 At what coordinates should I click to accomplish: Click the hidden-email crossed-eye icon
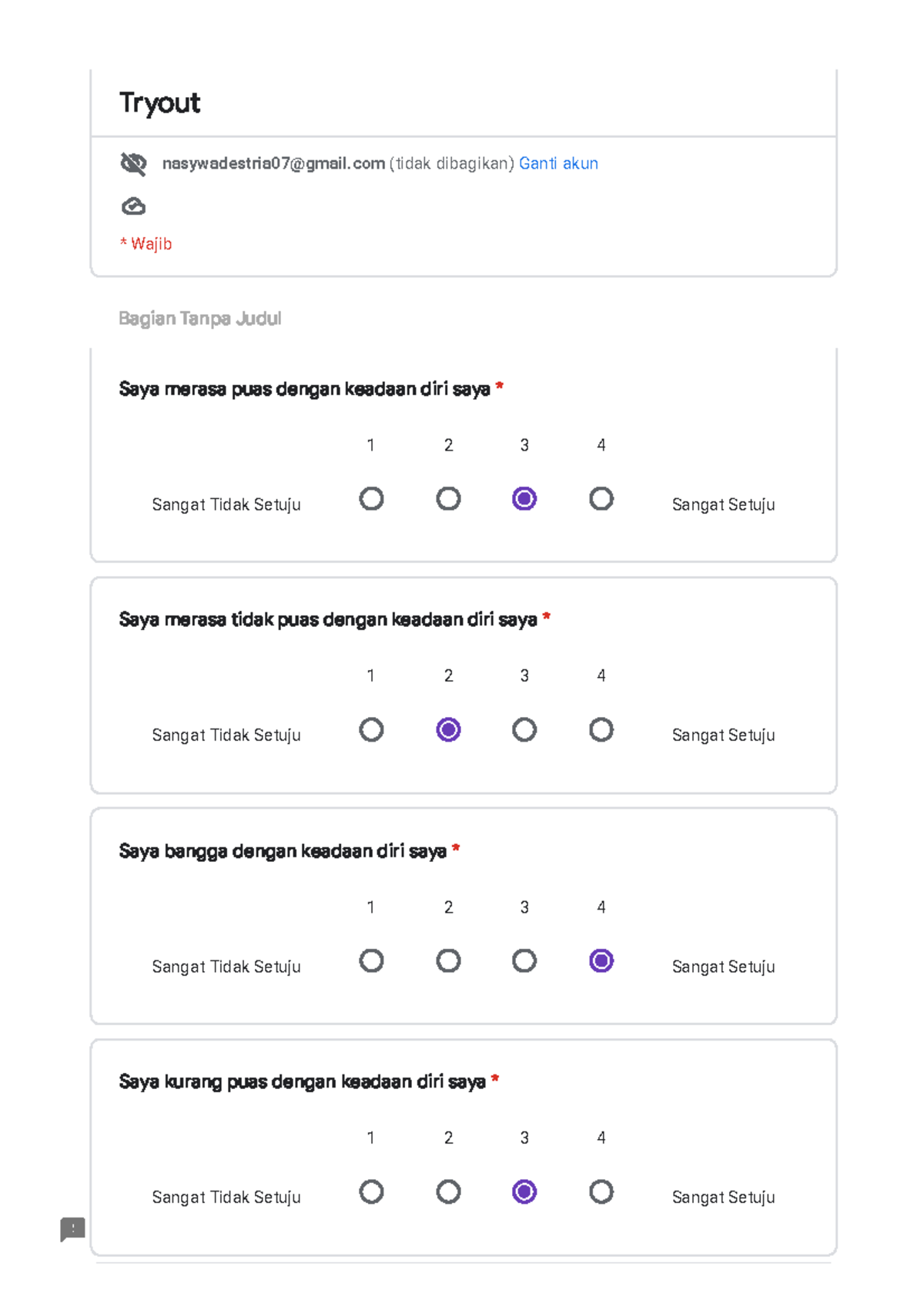pyautogui.click(x=133, y=163)
